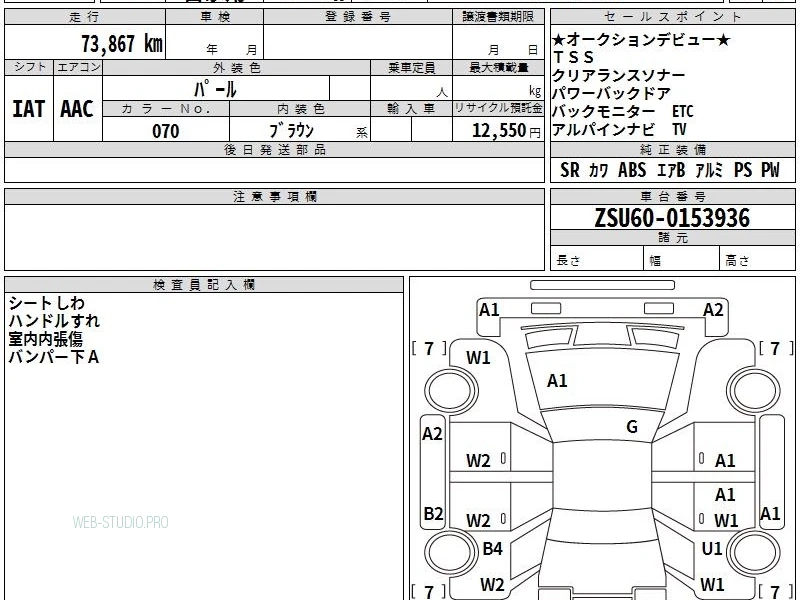The image size is (800, 600).
Task: Click the 幅 dimension label
Action: coord(655,261)
